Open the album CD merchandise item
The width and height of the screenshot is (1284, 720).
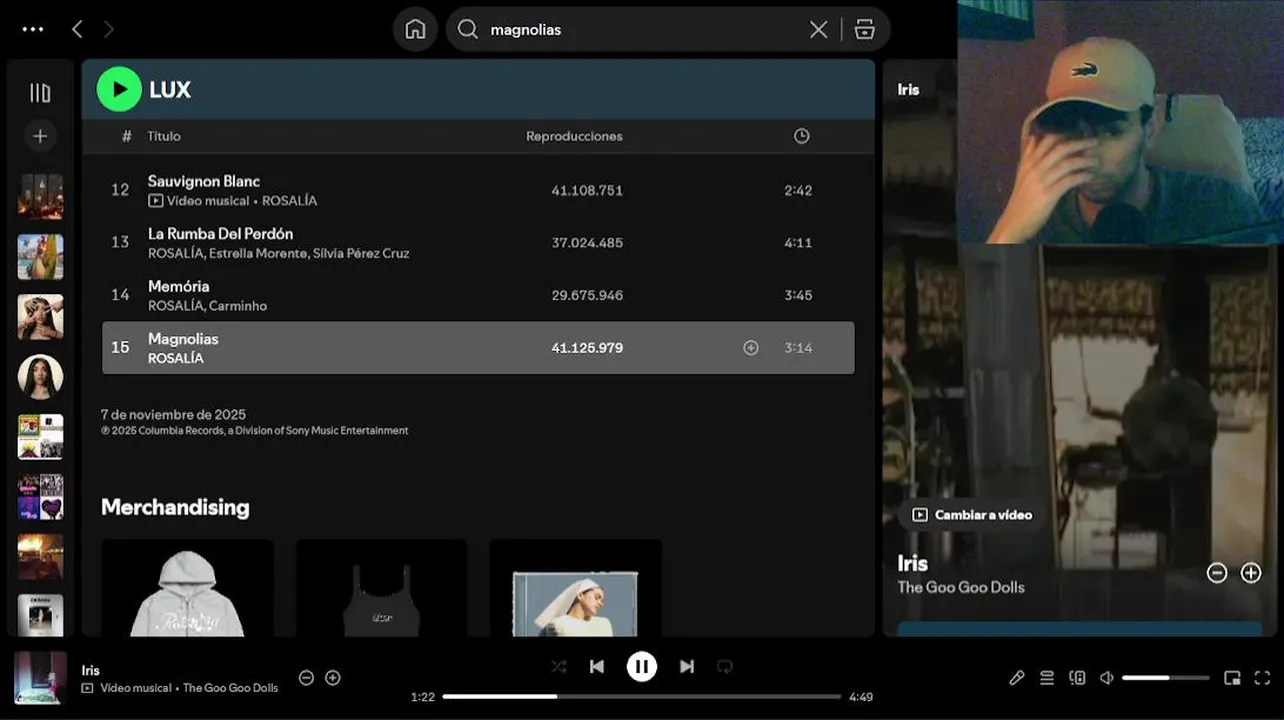[575, 588]
